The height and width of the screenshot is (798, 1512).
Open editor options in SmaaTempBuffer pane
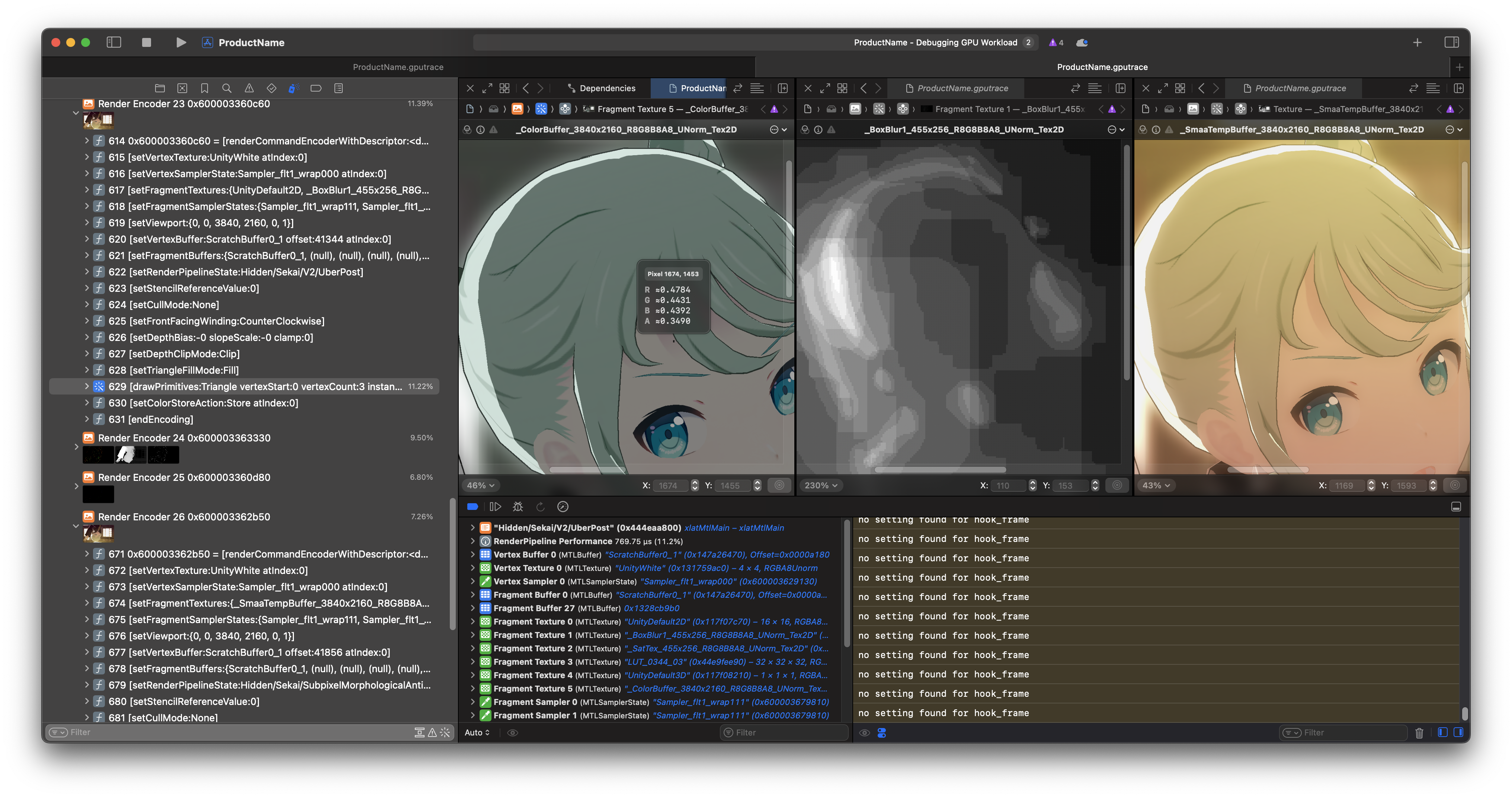(x=1433, y=88)
